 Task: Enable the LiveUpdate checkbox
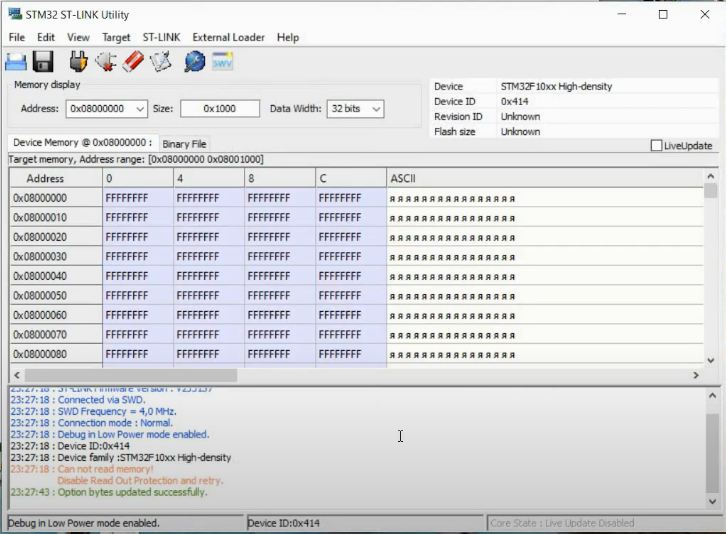[x=656, y=146]
